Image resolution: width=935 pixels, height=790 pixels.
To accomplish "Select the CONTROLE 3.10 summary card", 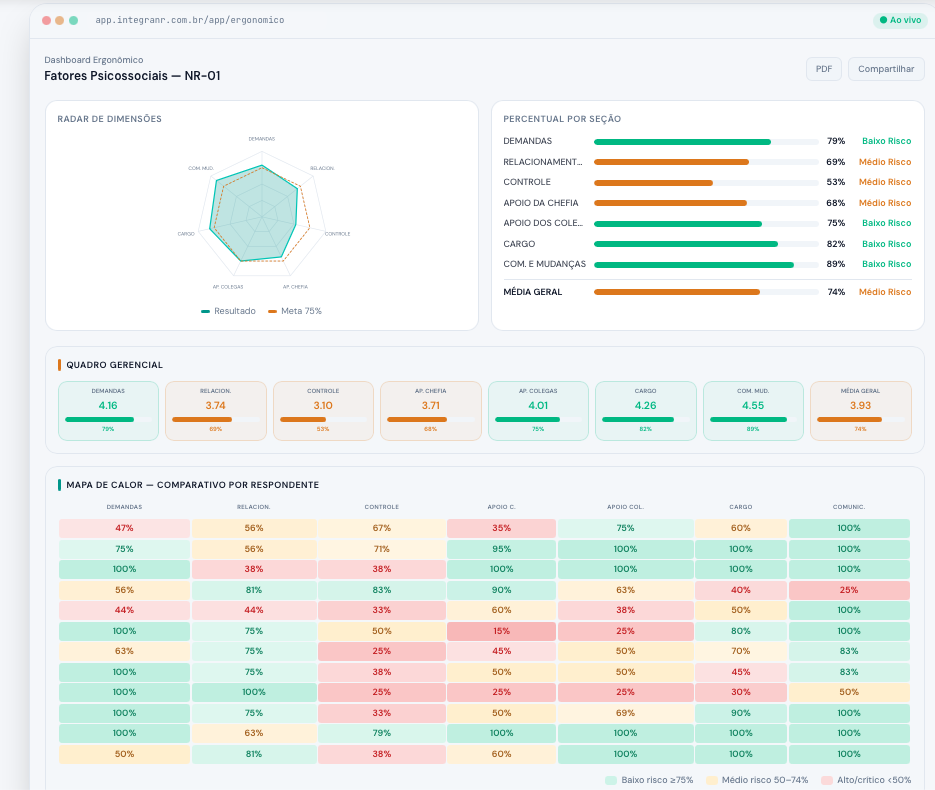I will (x=323, y=411).
